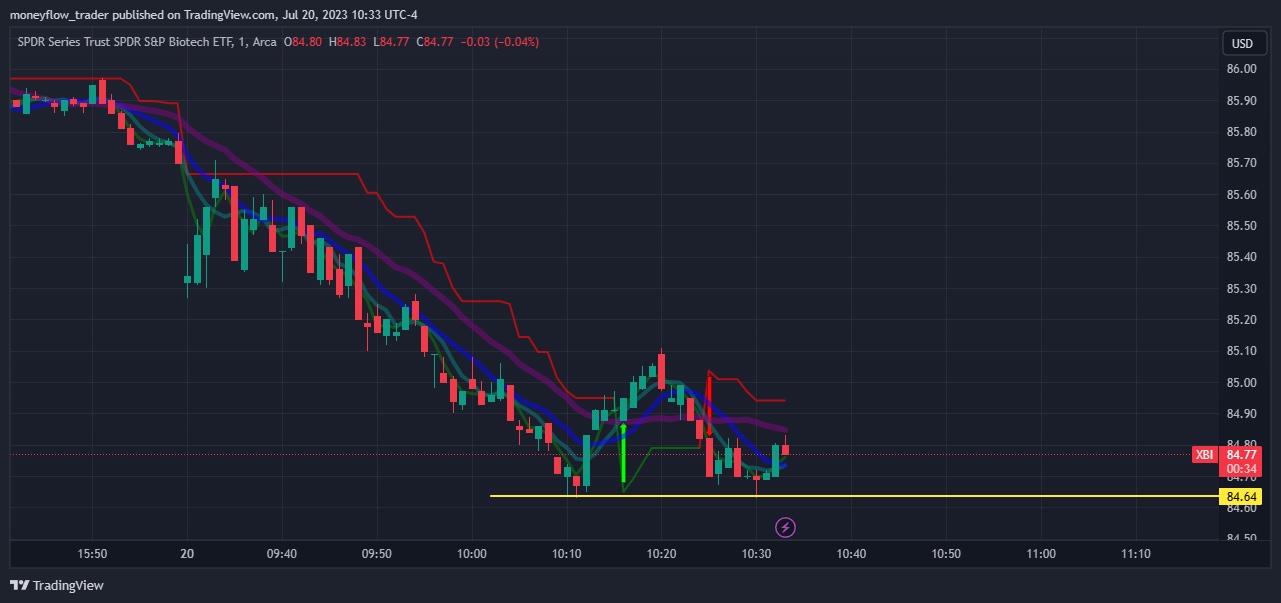Click the 00:34 countdown timer label
Viewport: 1281px width, 603px height.
(1241, 469)
